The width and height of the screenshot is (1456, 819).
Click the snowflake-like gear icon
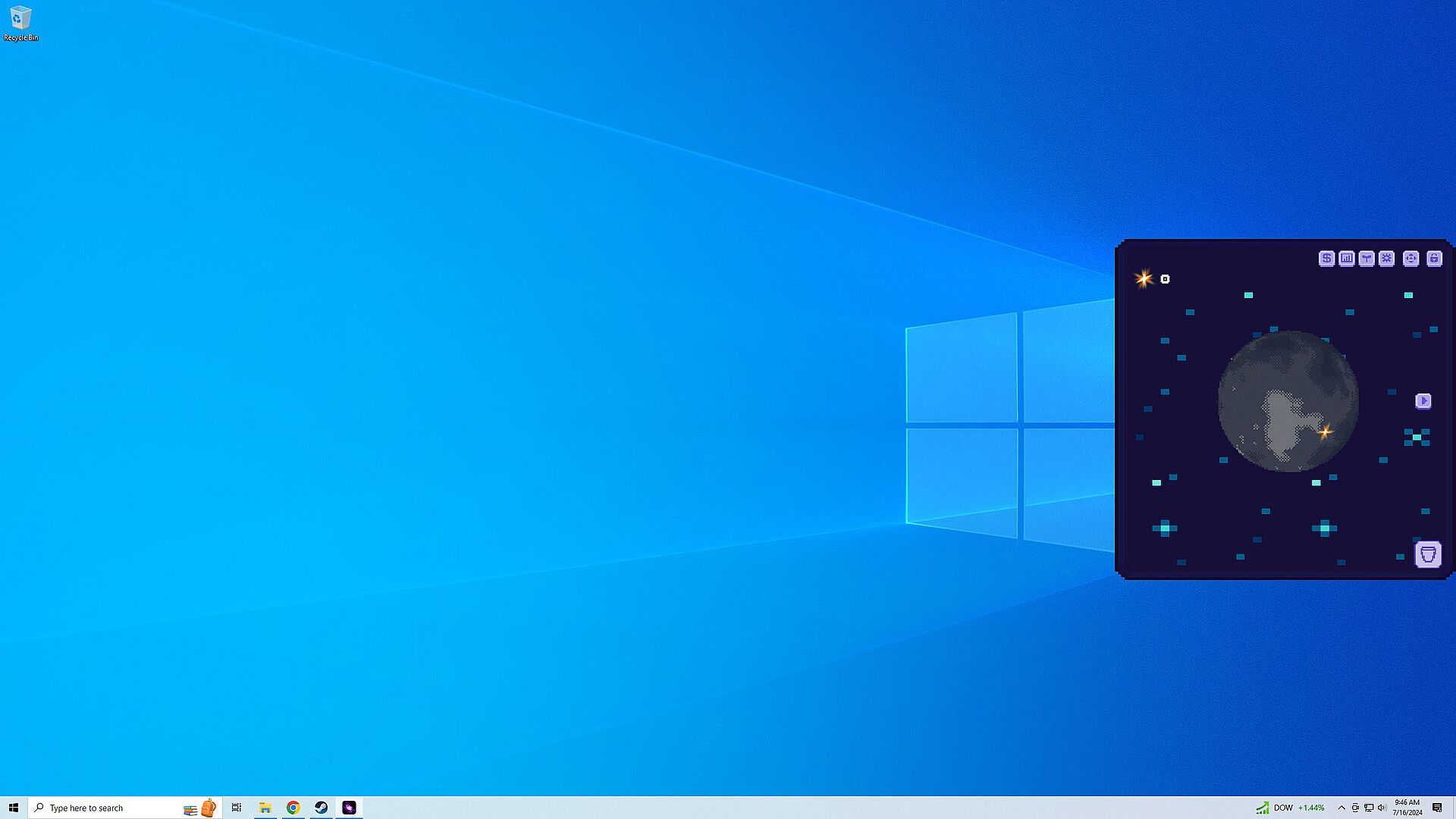1386,259
